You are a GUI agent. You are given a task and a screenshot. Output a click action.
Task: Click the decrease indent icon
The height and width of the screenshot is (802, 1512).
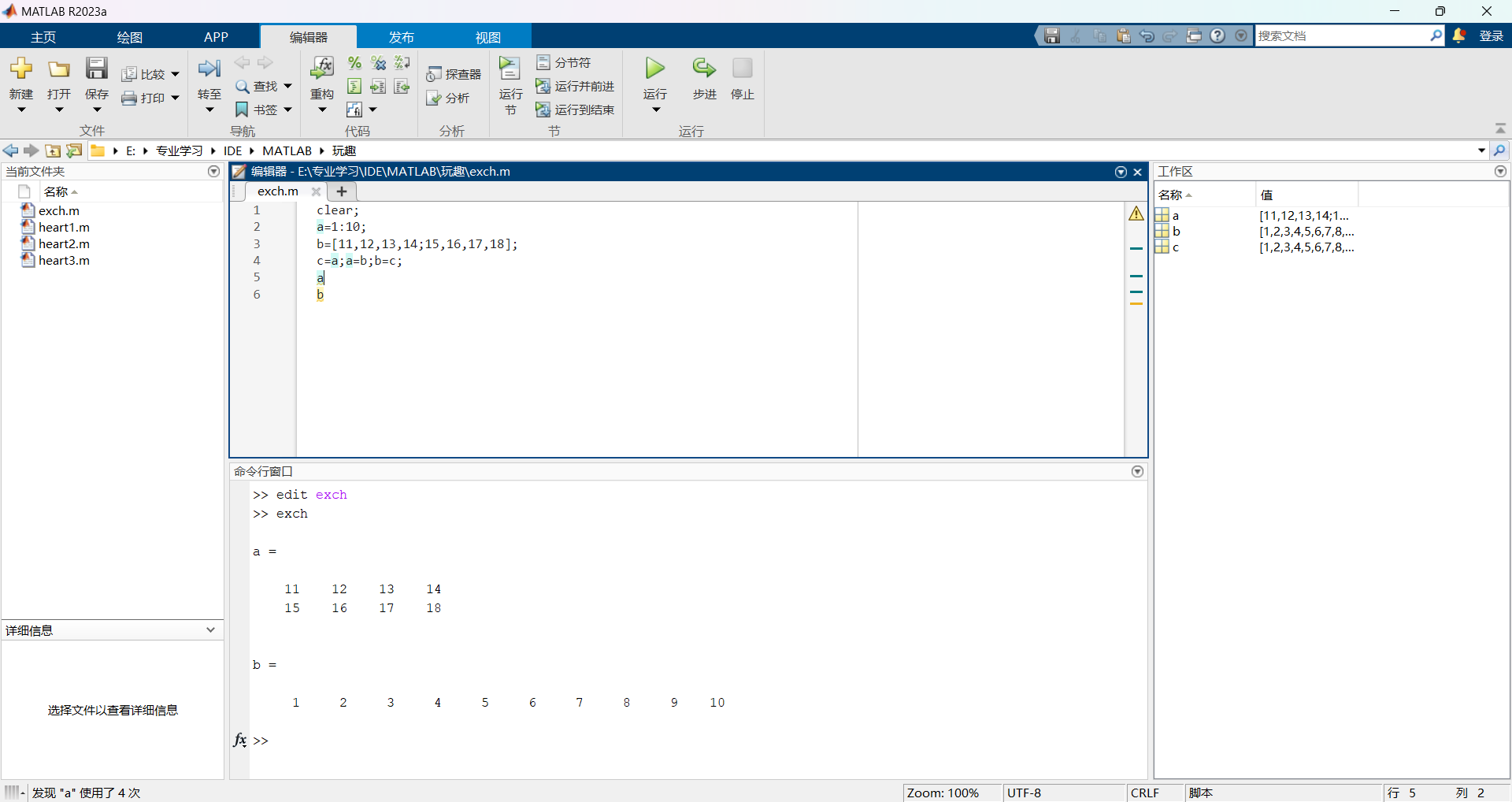click(402, 87)
